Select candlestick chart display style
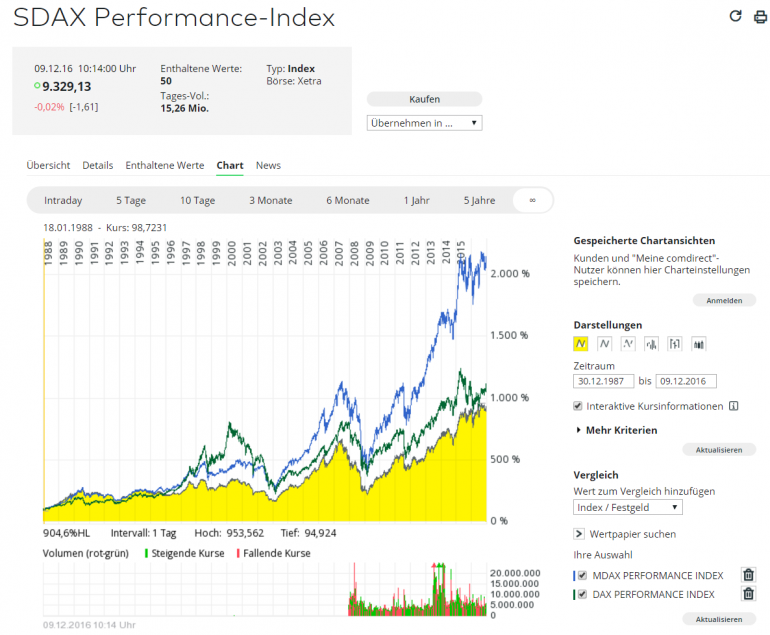770x635 pixels. 699,344
